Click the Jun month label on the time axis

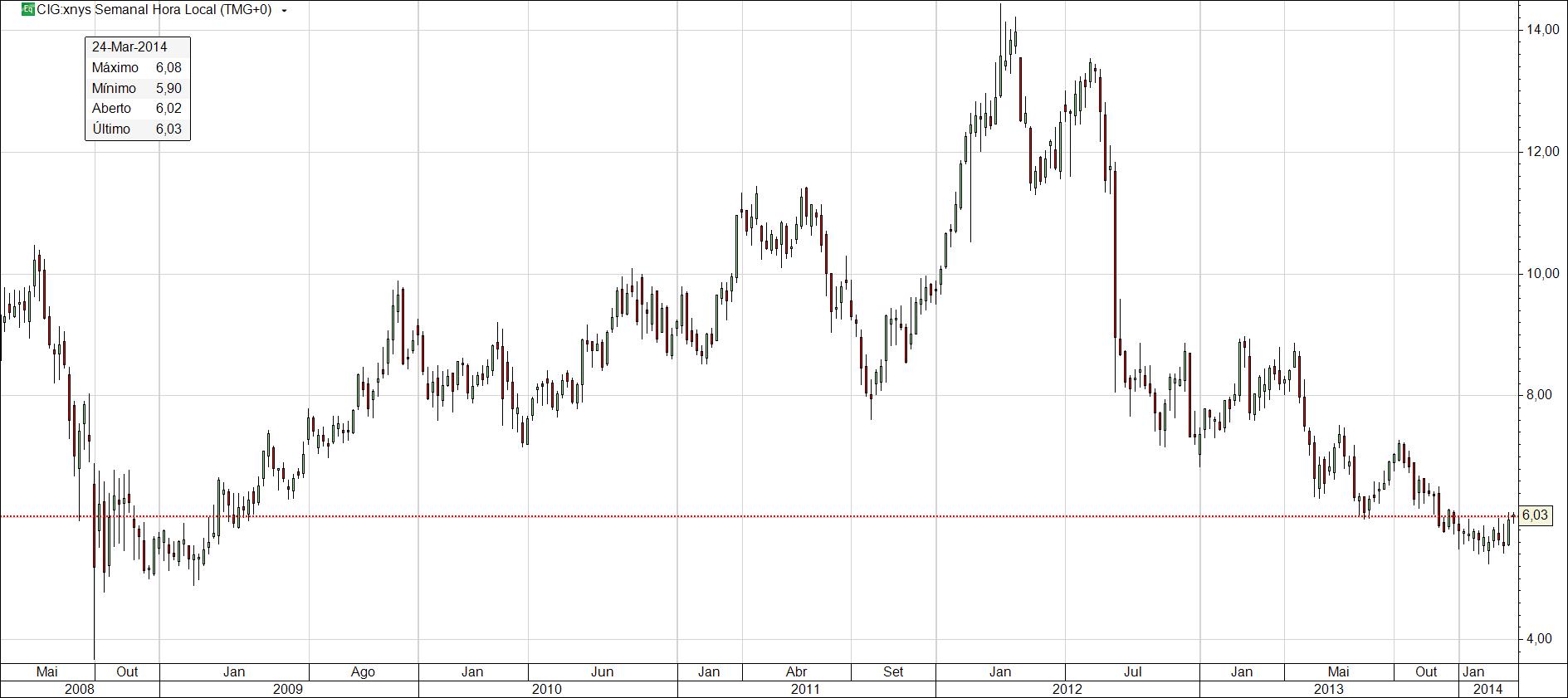coord(603,671)
